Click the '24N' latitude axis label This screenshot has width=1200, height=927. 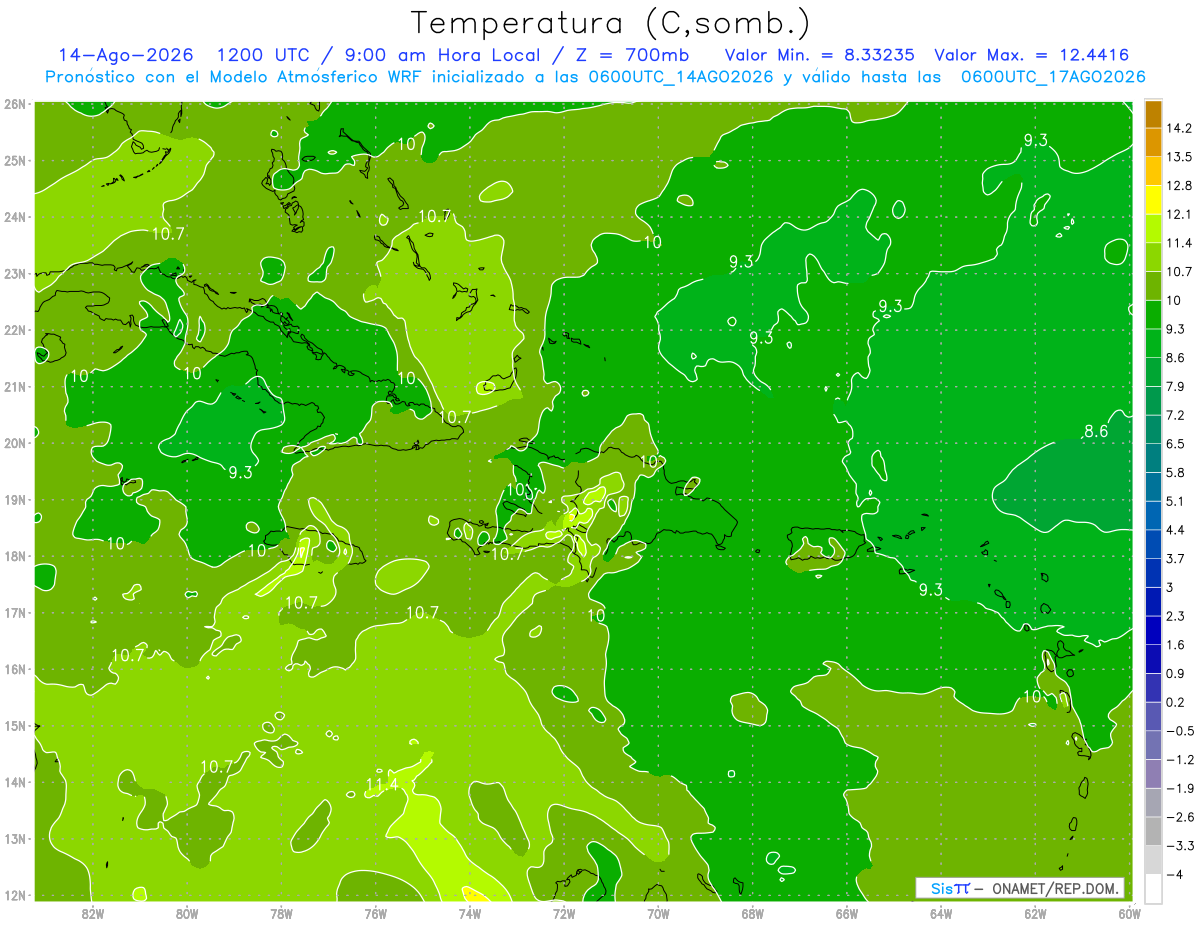coord(15,217)
